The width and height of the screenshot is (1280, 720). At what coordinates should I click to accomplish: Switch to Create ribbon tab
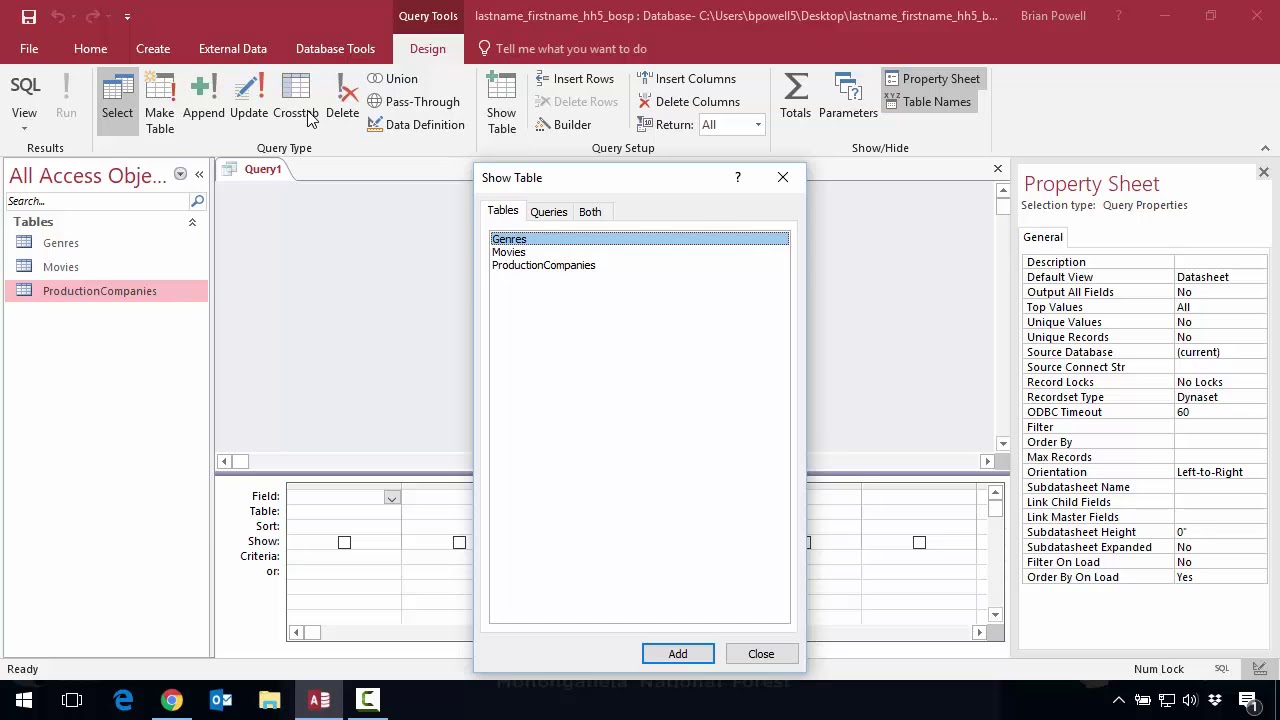pos(153,48)
